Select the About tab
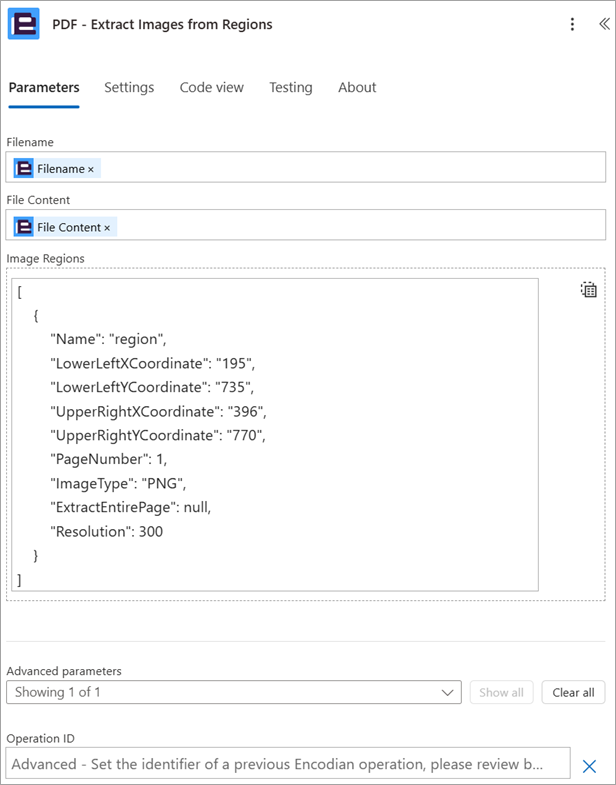This screenshot has height=785, width=616. pyautogui.click(x=357, y=88)
